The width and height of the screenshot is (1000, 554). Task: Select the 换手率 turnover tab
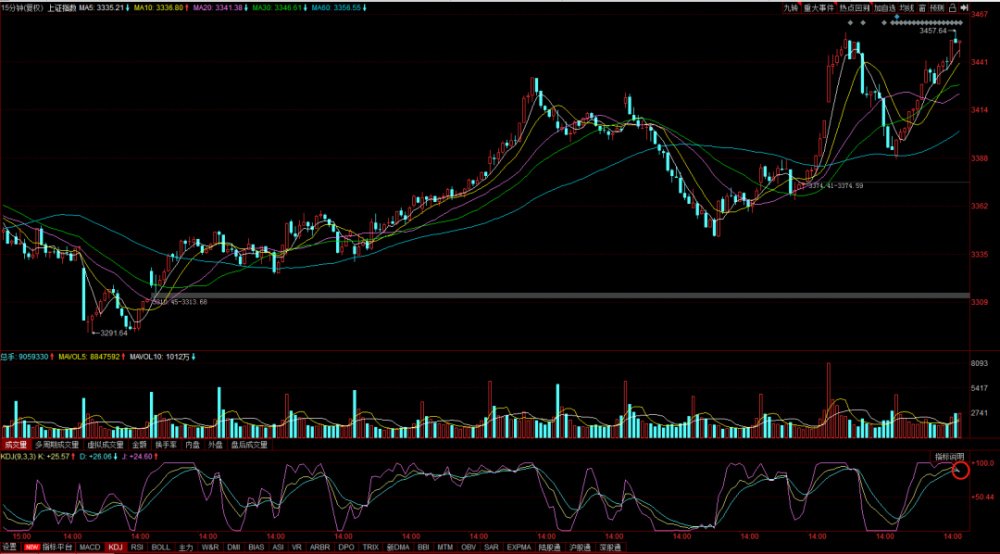click(x=166, y=444)
